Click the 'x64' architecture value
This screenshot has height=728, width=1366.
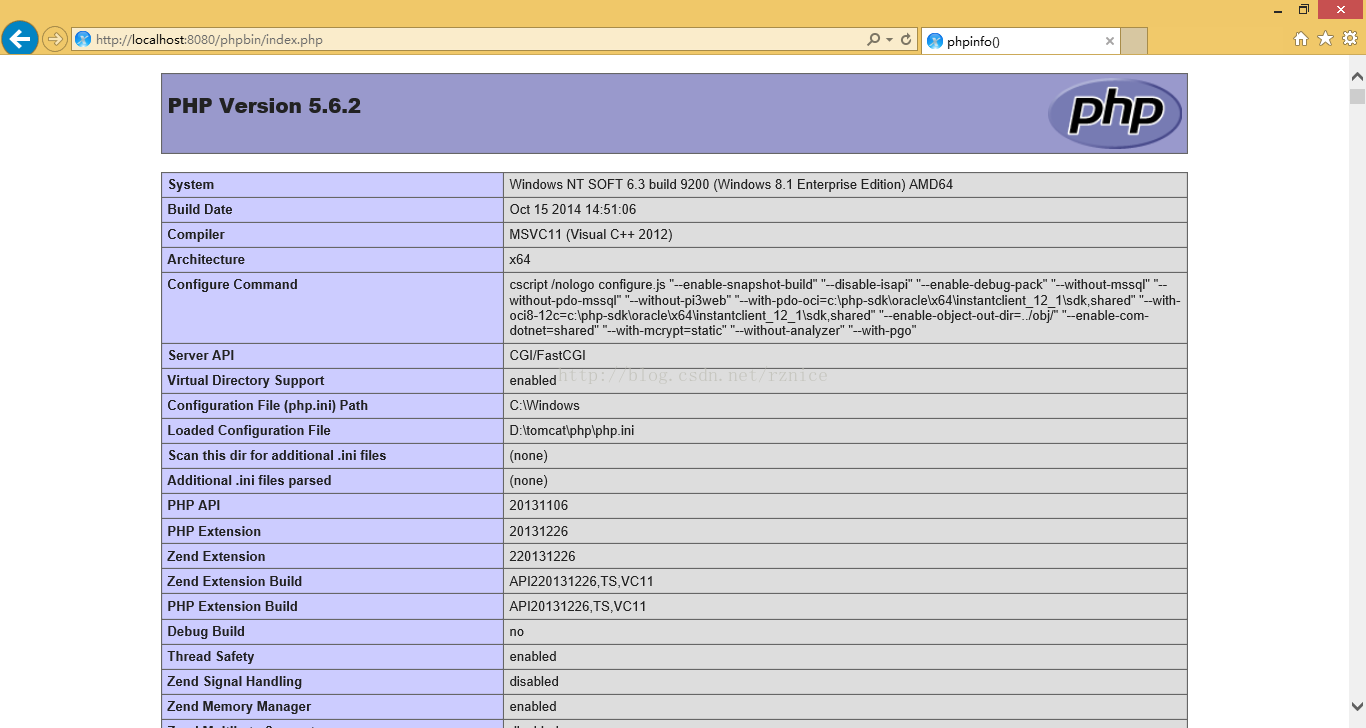click(520, 260)
